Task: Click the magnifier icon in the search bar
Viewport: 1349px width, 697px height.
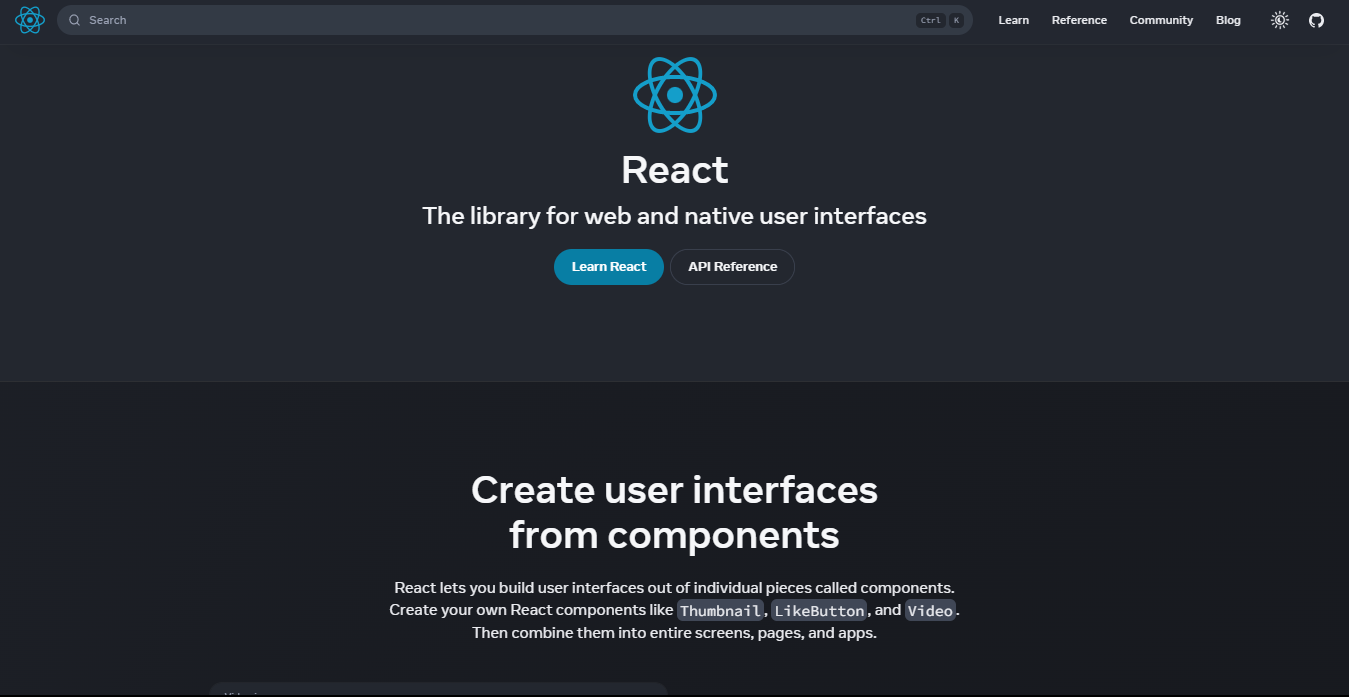Action: 74,20
